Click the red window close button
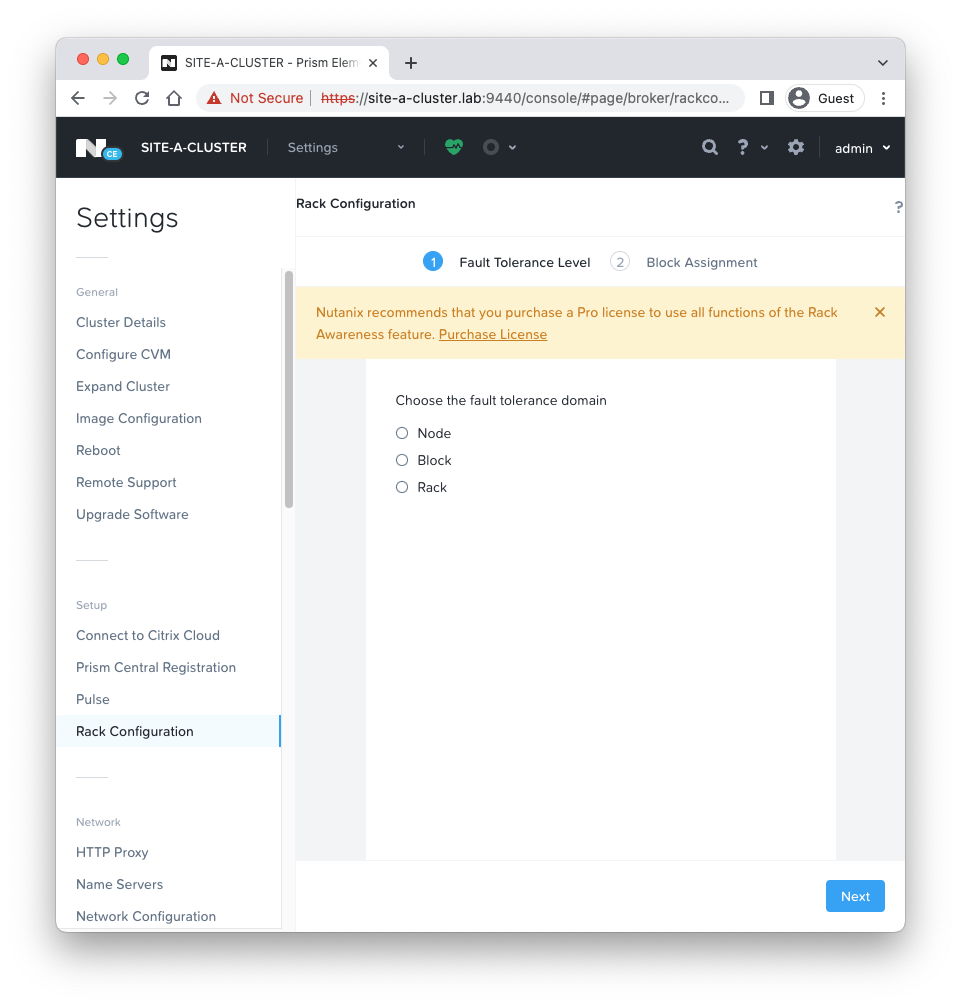 (83, 59)
